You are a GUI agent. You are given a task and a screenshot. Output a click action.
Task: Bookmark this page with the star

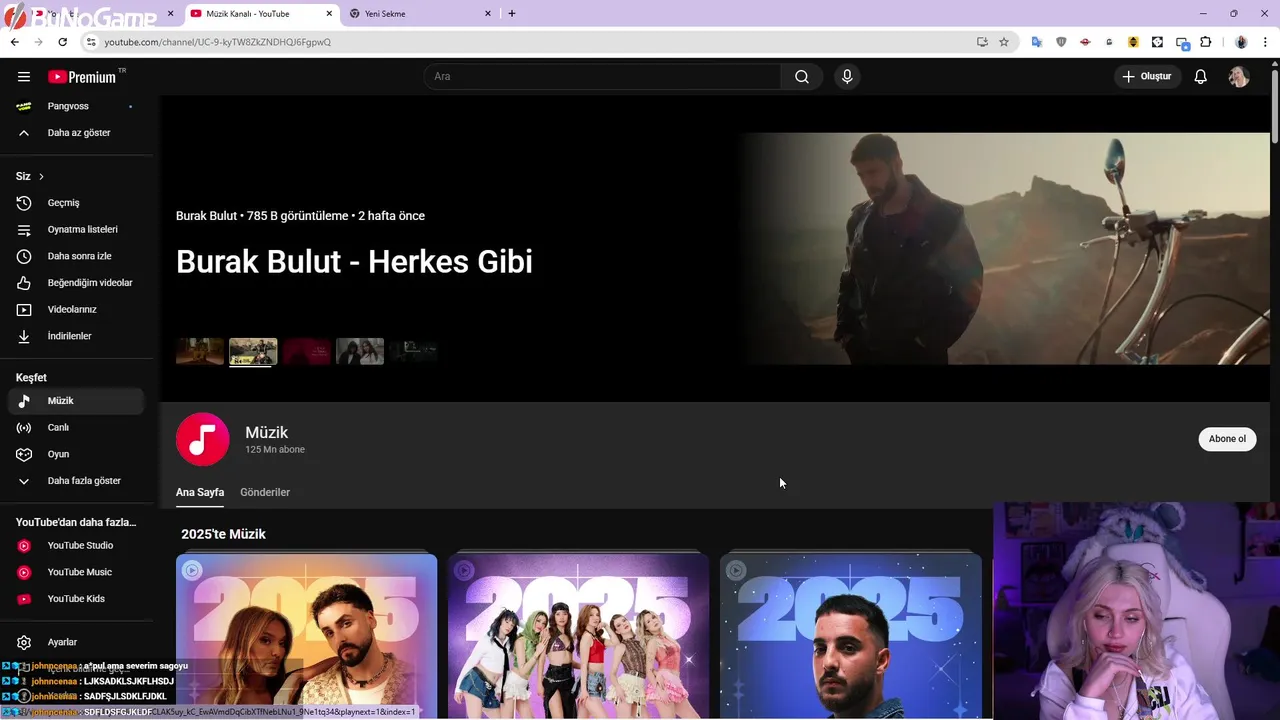click(x=1004, y=42)
